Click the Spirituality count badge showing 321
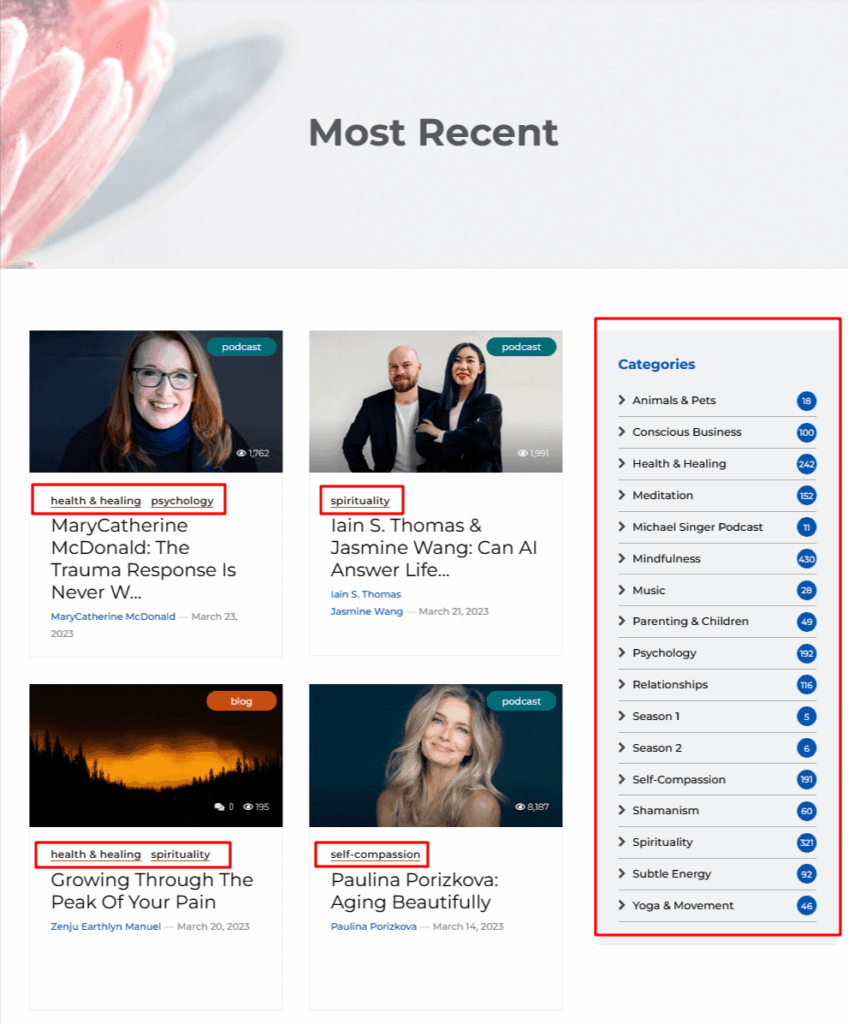The width and height of the screenshot is (848, 1024). pos(806,842)
